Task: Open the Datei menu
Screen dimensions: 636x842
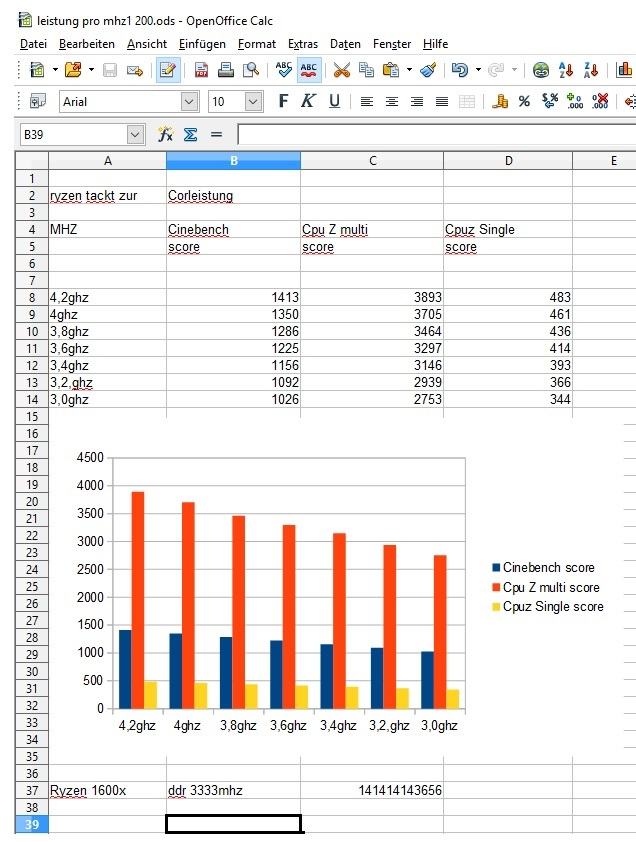Action: (x=33, y=44)
